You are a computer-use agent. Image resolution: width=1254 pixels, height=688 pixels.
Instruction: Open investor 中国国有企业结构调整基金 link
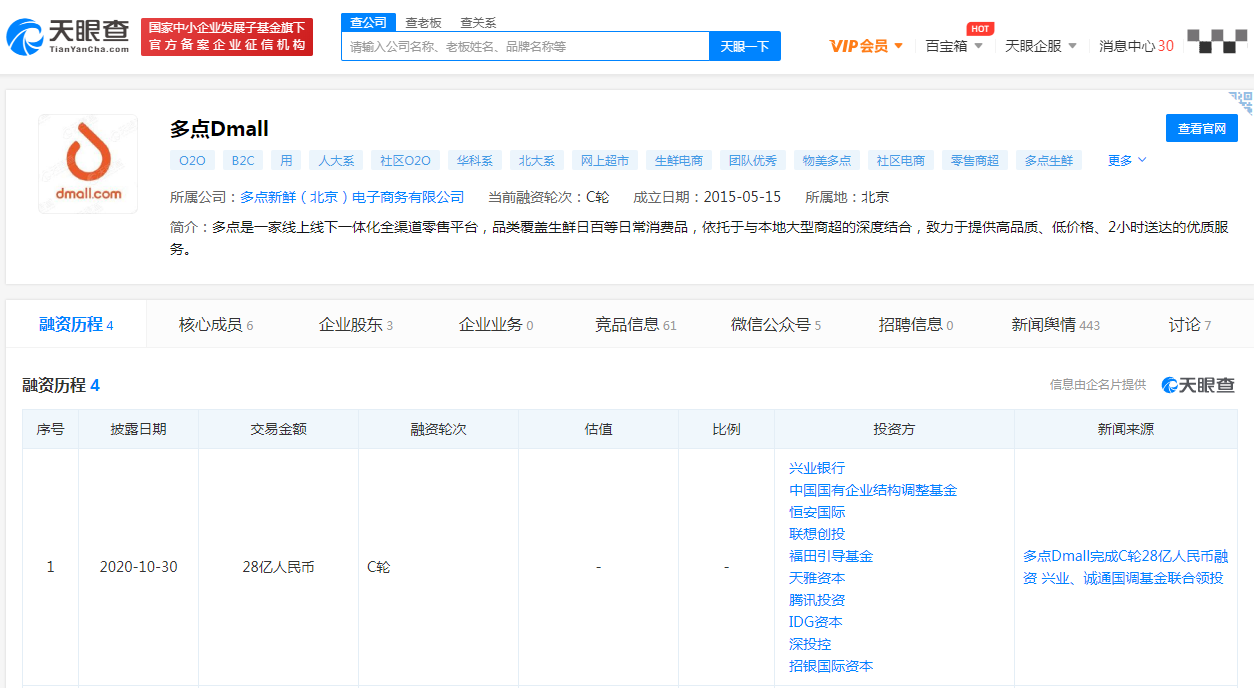pyautogui.click(x=873, y=490)
